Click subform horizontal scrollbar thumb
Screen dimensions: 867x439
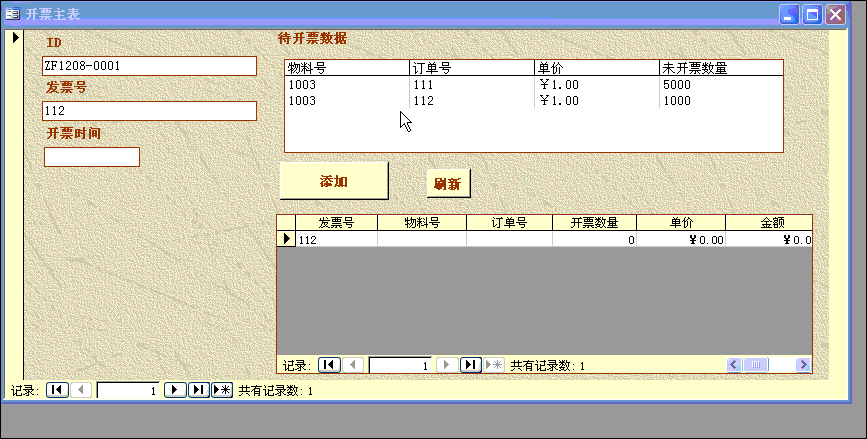(756, 364)
